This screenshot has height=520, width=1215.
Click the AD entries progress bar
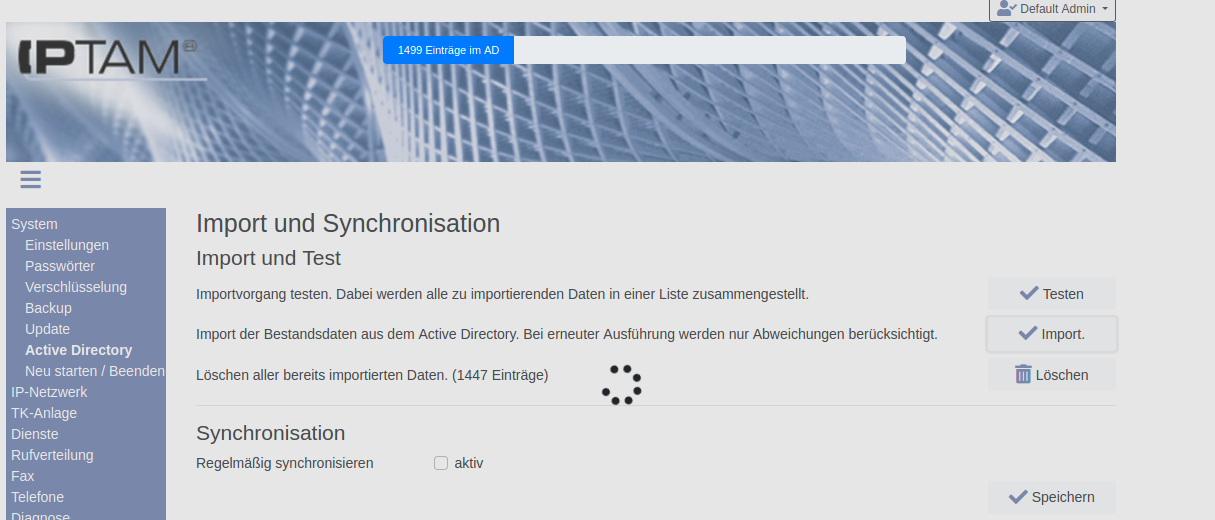[644, 50]
